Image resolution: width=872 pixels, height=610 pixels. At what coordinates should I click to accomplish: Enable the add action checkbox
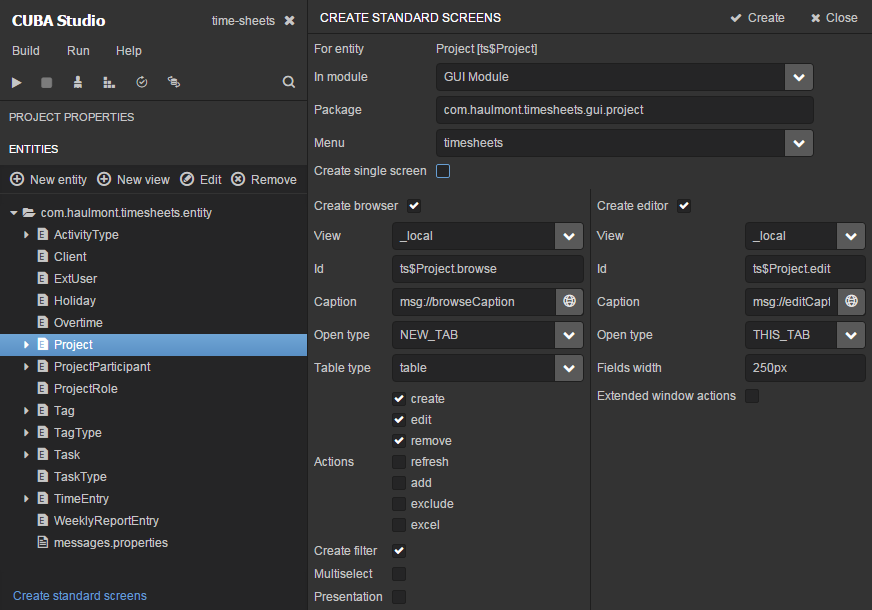click(x=399, y=483)
